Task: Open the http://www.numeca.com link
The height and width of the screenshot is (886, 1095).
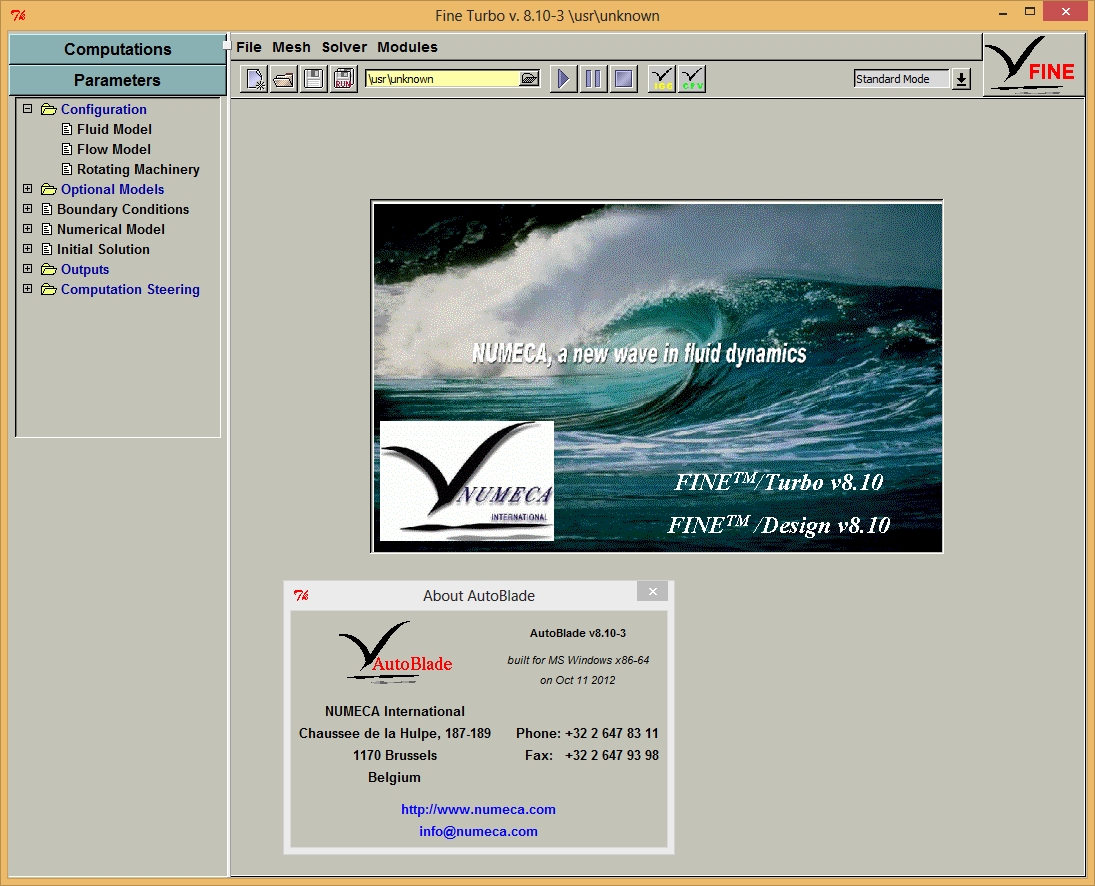Action: (478, 809)
